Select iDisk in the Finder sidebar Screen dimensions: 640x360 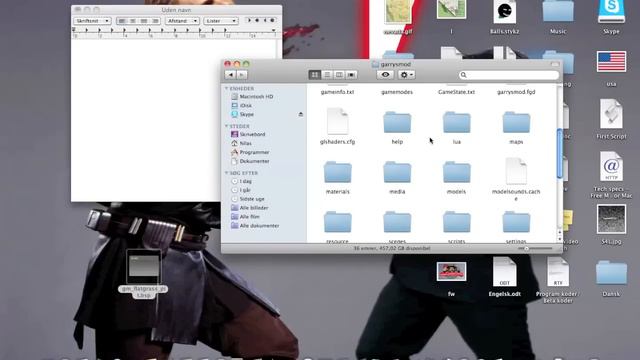point(242,105)
